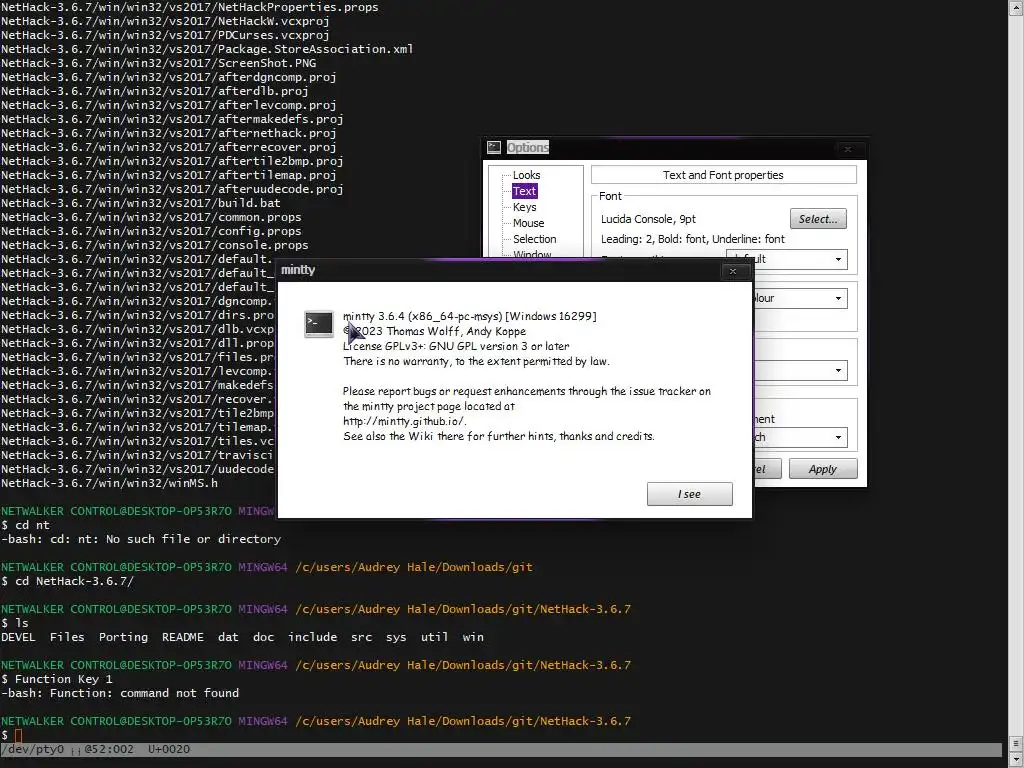Image resolution: width=1024 pixels, height=768 pixels.
Task: Click the 'PDCurses.vcxproj' file line
Action: click(165, 35)
